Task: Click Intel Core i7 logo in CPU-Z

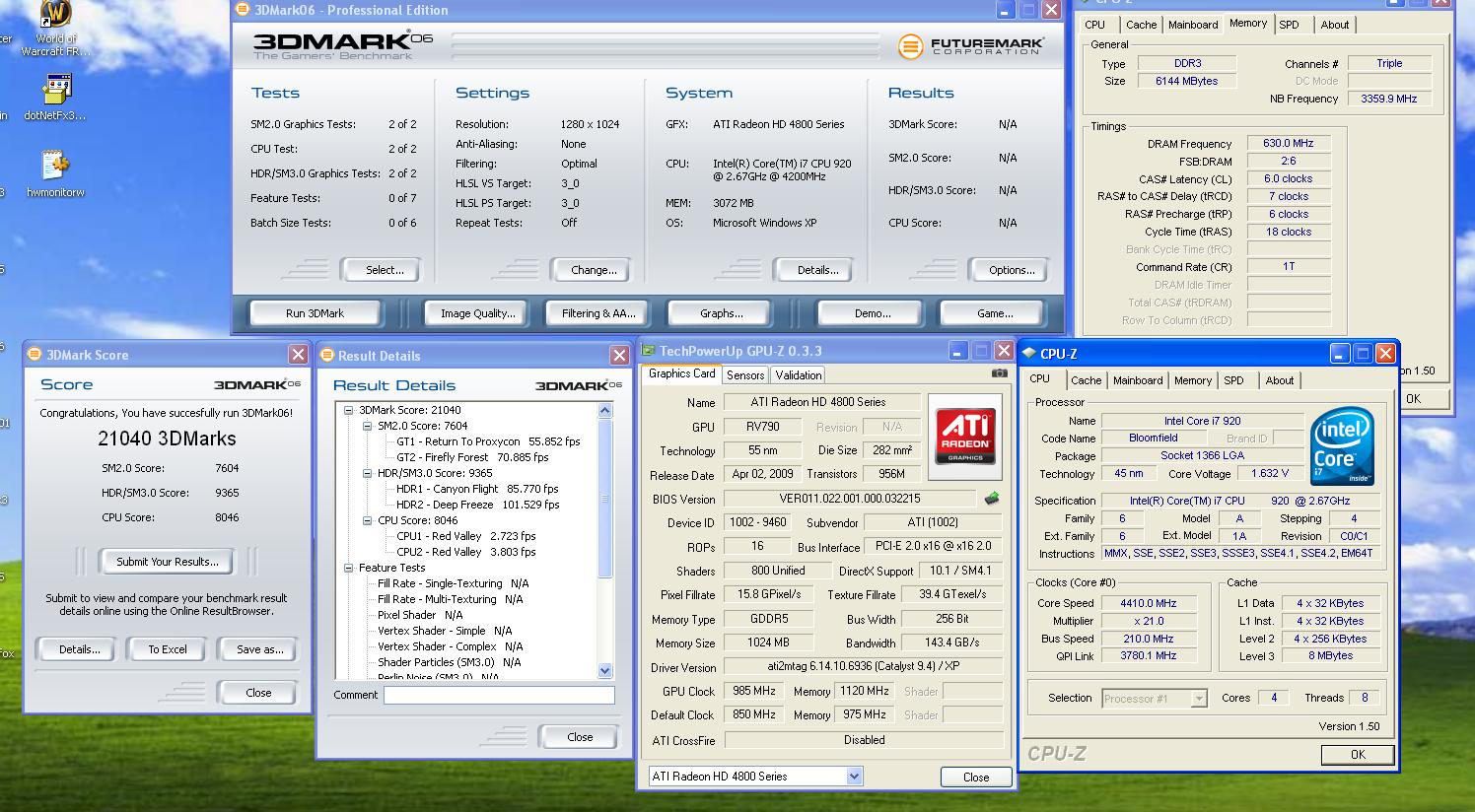Action: point(1342,447)
